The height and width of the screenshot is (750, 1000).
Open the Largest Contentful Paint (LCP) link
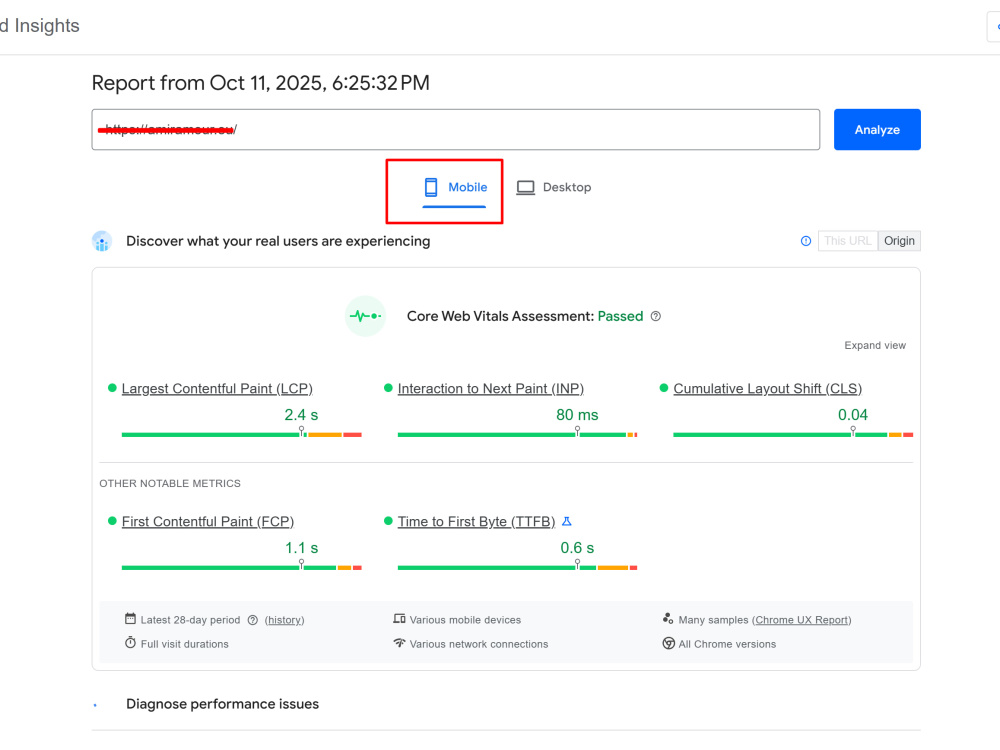[x=217, y=388]
